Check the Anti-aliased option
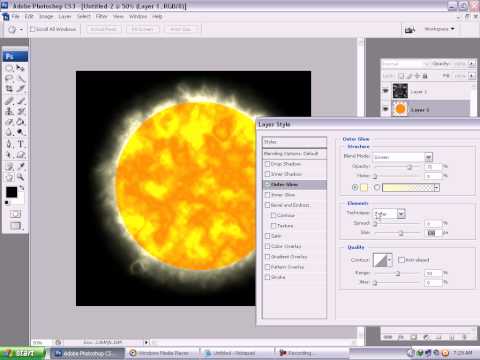Screen dimensions: 480x360 point(401,260)
